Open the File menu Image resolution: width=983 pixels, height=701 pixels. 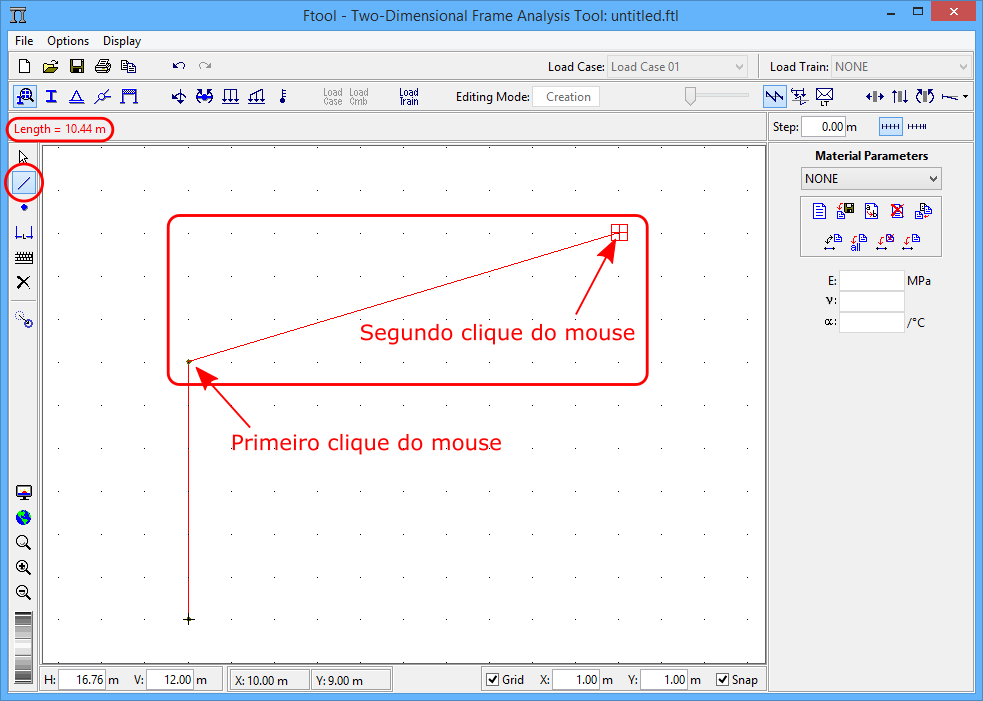(24, 41)
